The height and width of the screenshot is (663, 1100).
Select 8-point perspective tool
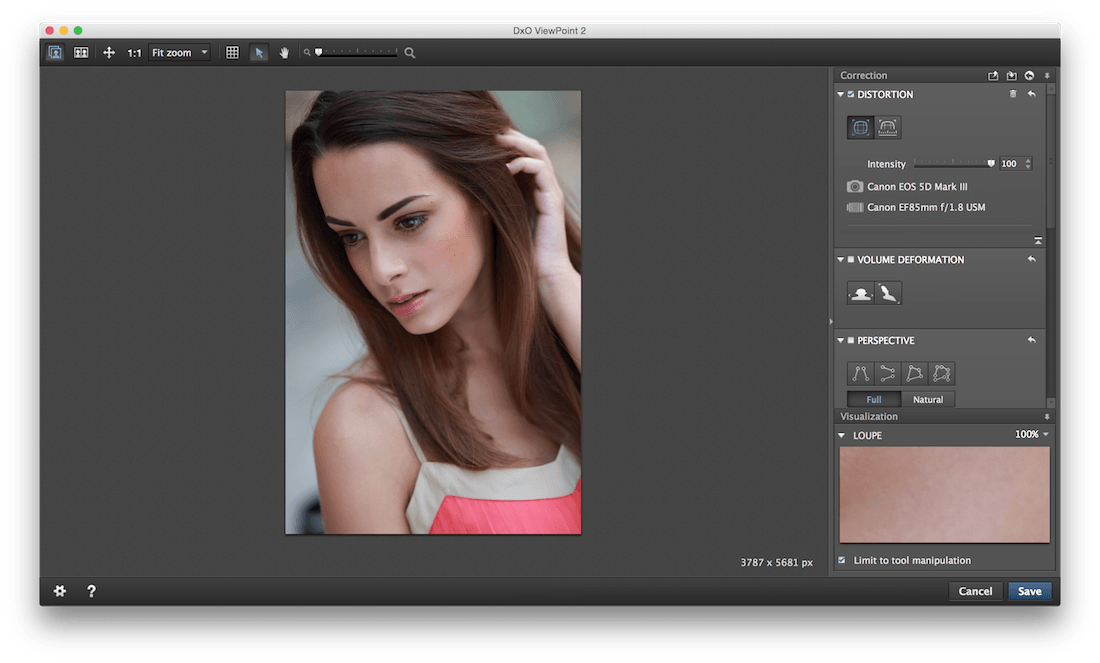click(941, 373)
